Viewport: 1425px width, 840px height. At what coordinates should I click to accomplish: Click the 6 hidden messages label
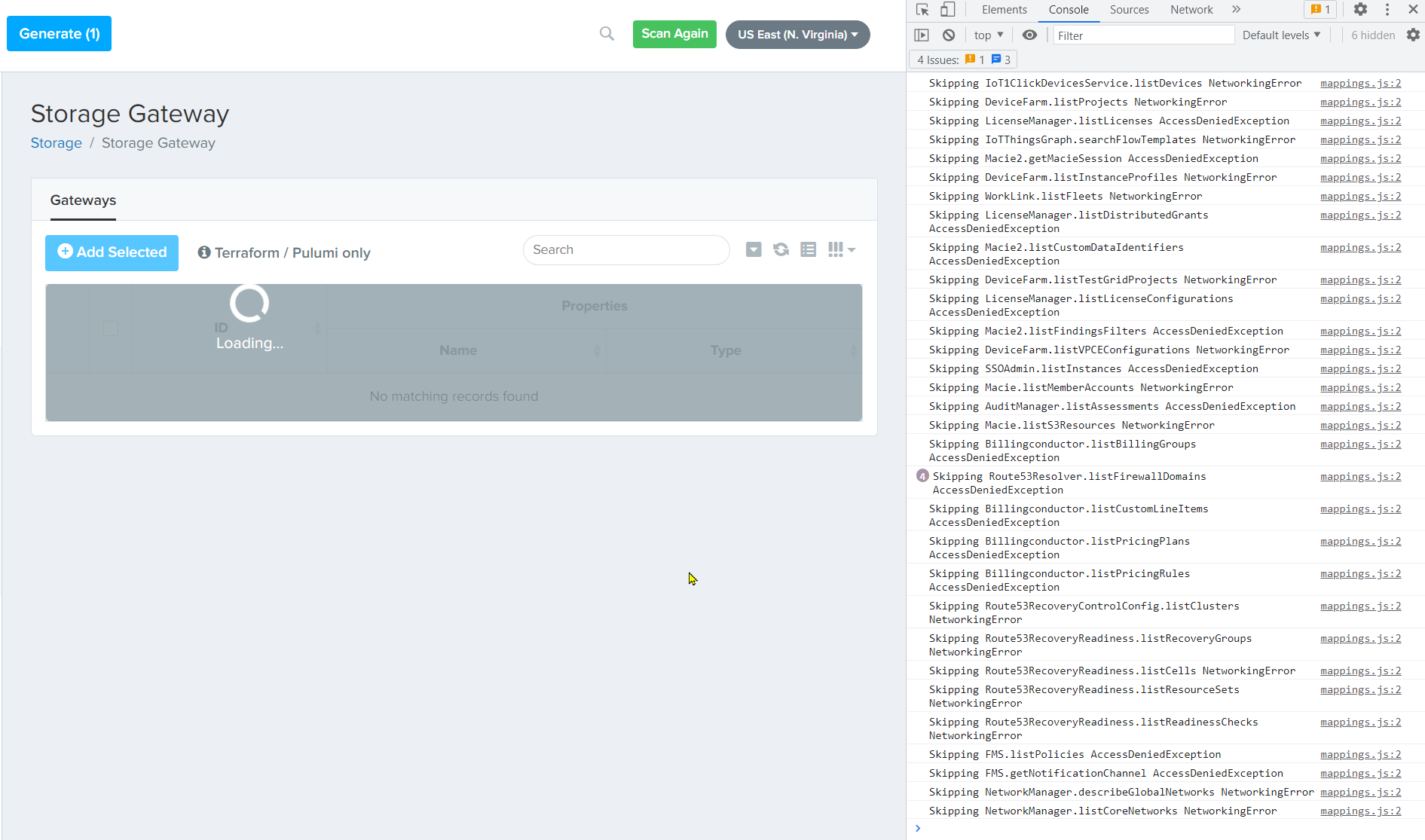point(1372,35)
